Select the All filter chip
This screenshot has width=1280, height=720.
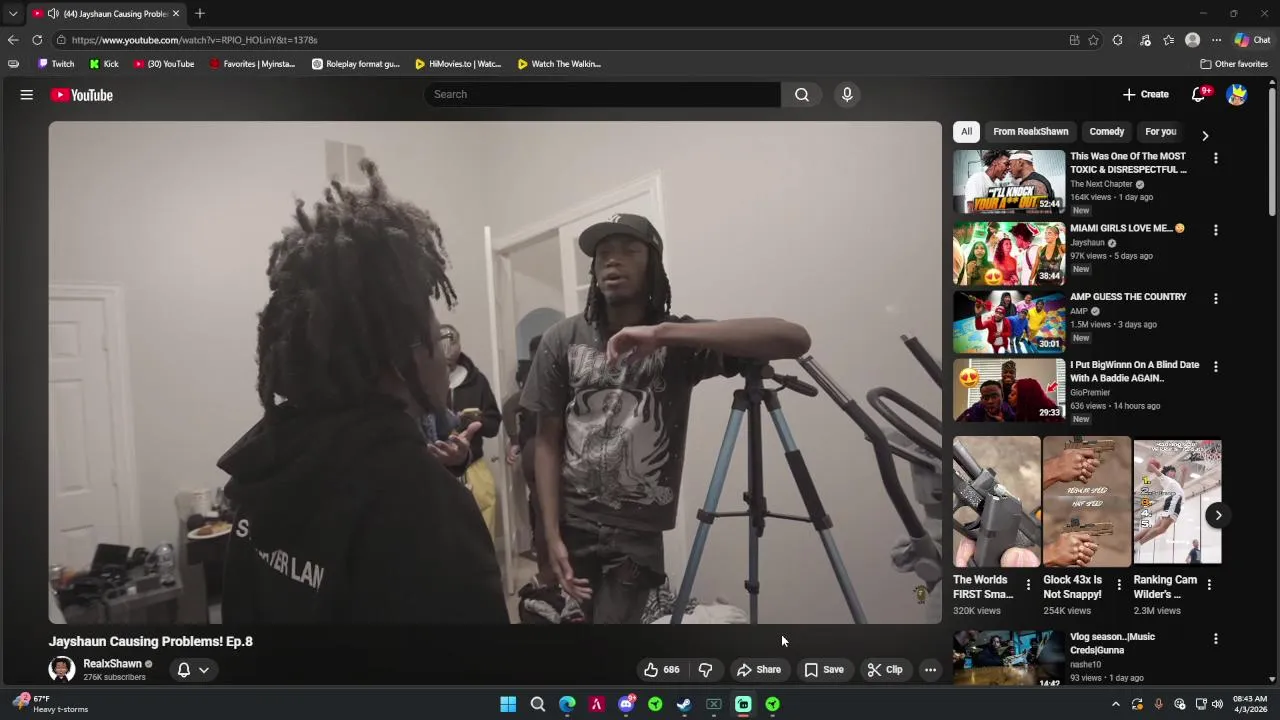point(966,131)
